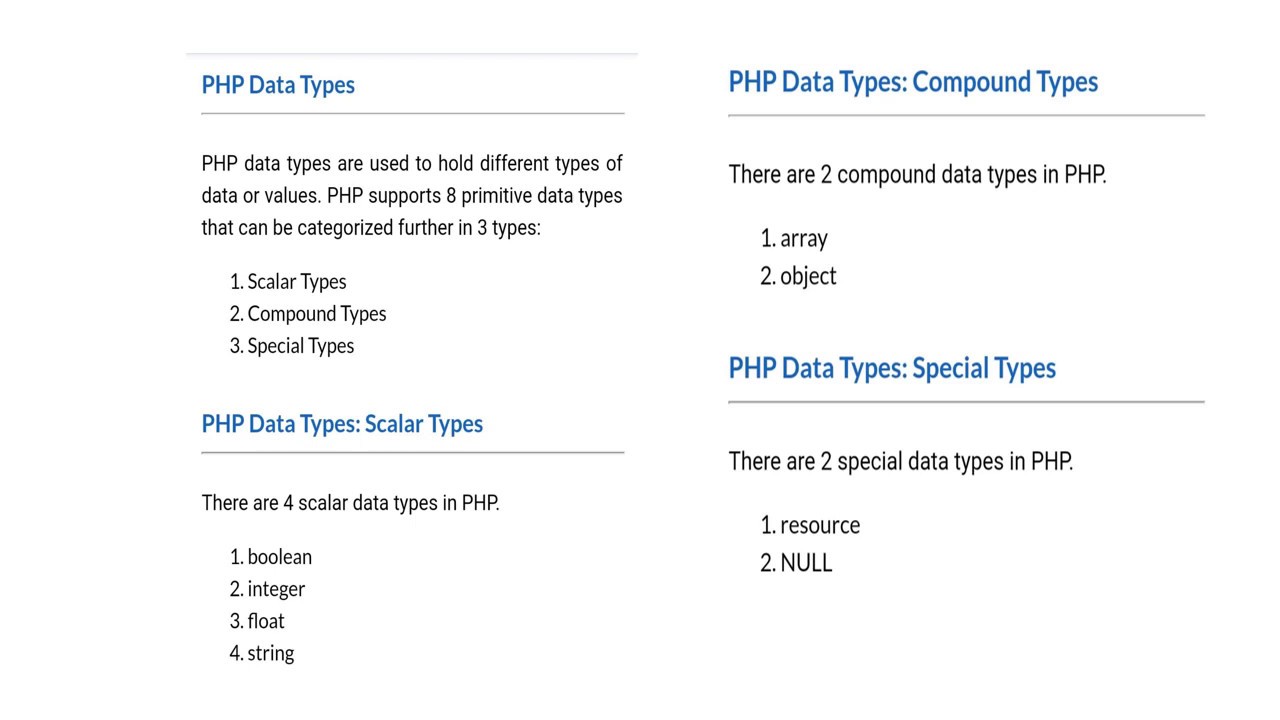Pick "NULL" in the special types list
Image resolution: width=1280 pixels, height=720 pixels.
pyautogui.click(x=805, y=562)
